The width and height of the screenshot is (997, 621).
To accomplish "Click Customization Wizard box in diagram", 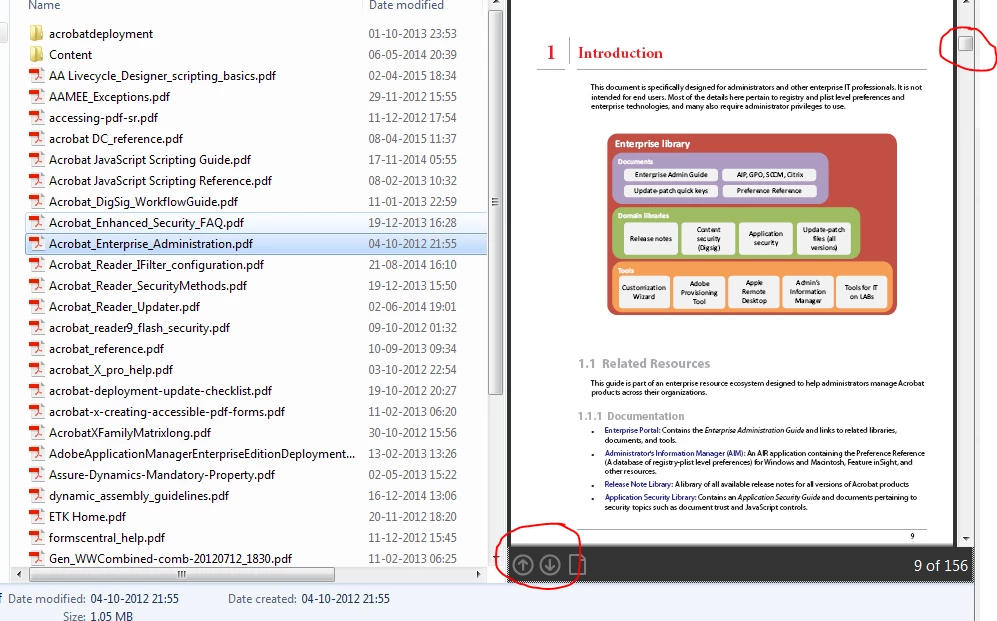I will coord(643,292).
